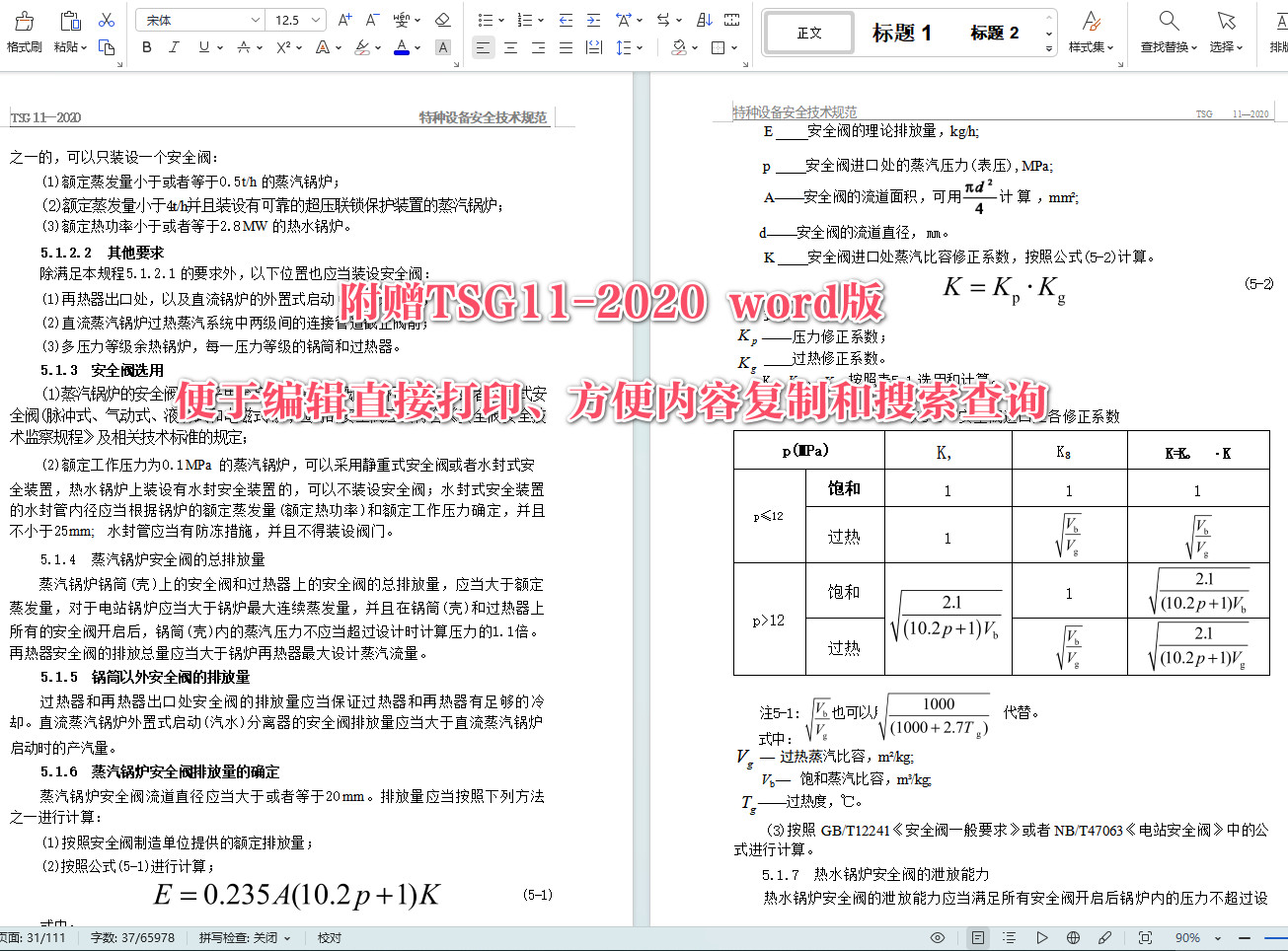Click the Cut scissors icon
1288x951 pixels.
(107, 20)
